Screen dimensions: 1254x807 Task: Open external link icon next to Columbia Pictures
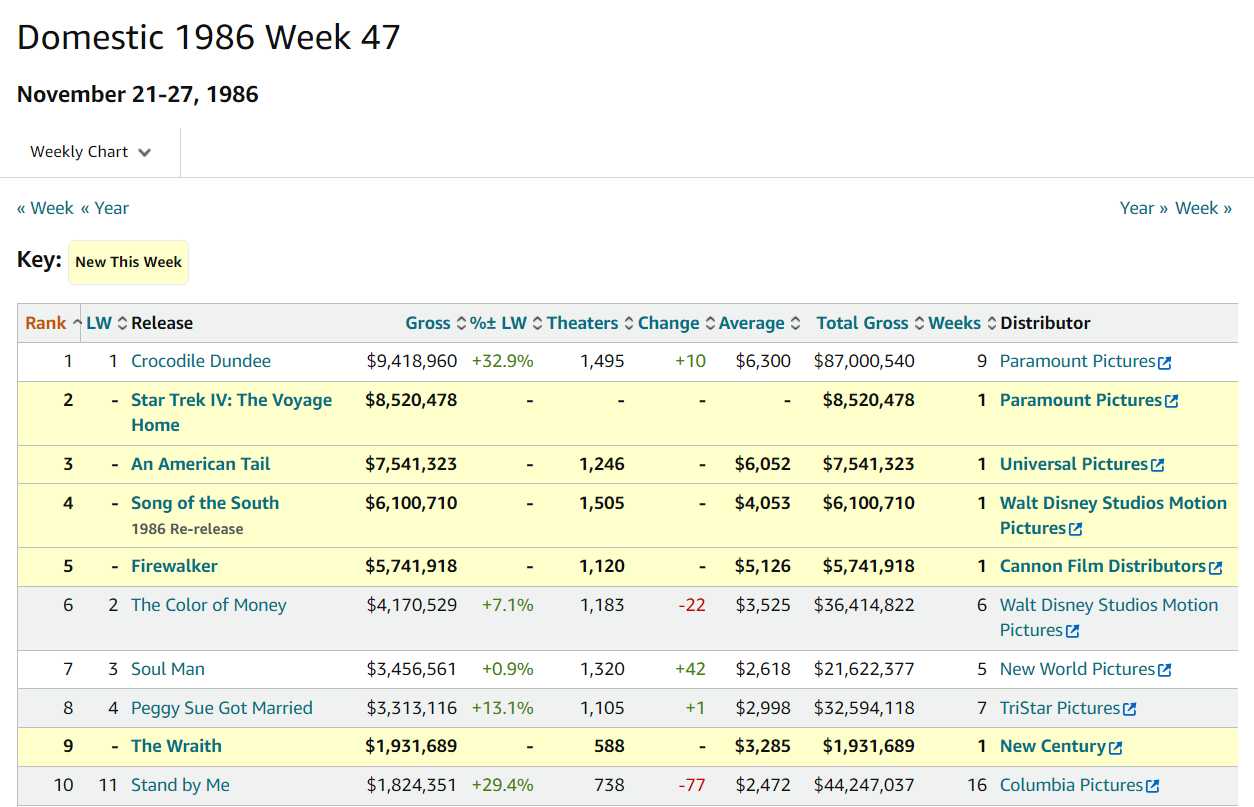[1153, 786]
